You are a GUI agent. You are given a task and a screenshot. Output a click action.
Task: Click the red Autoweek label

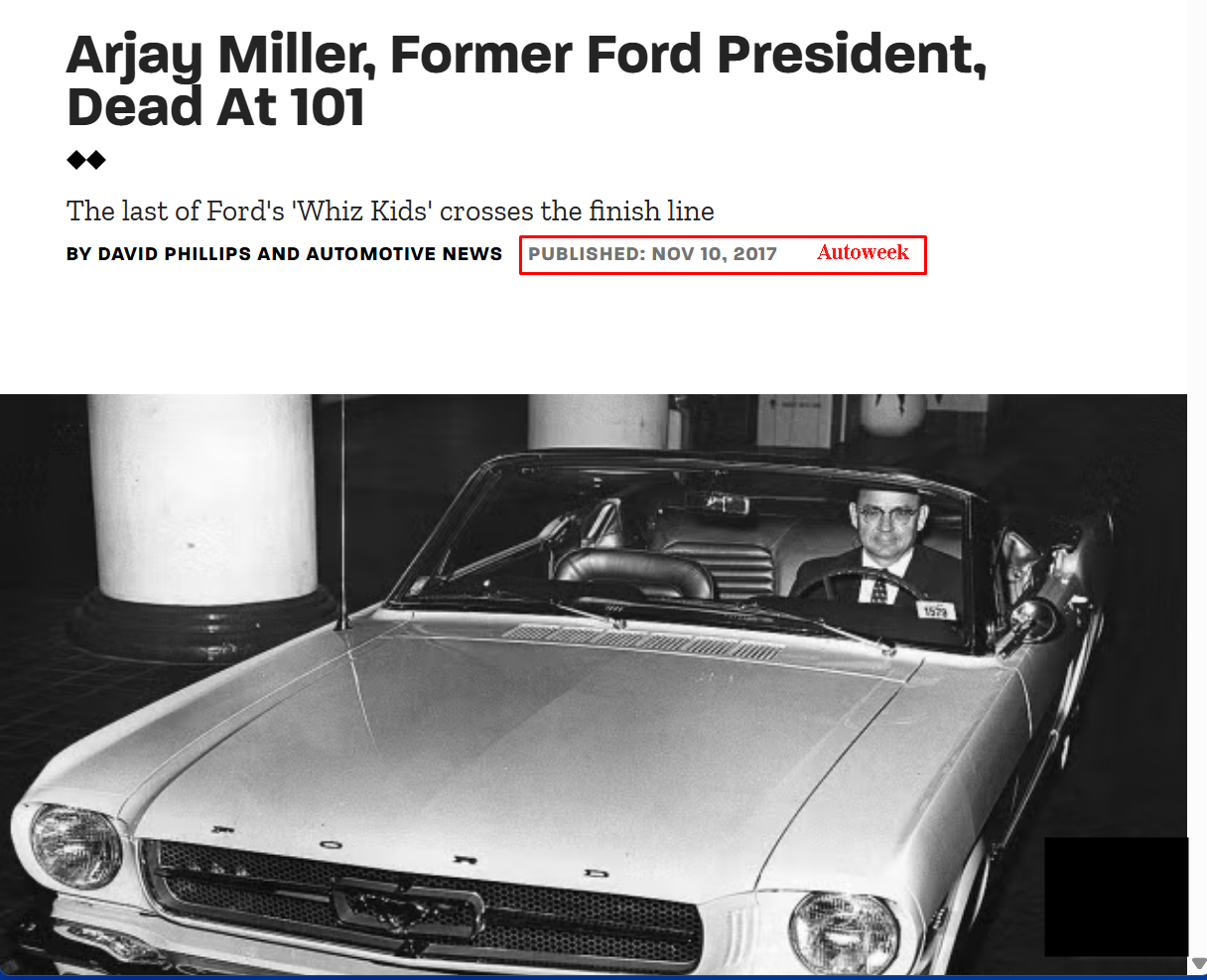(863, 252)
